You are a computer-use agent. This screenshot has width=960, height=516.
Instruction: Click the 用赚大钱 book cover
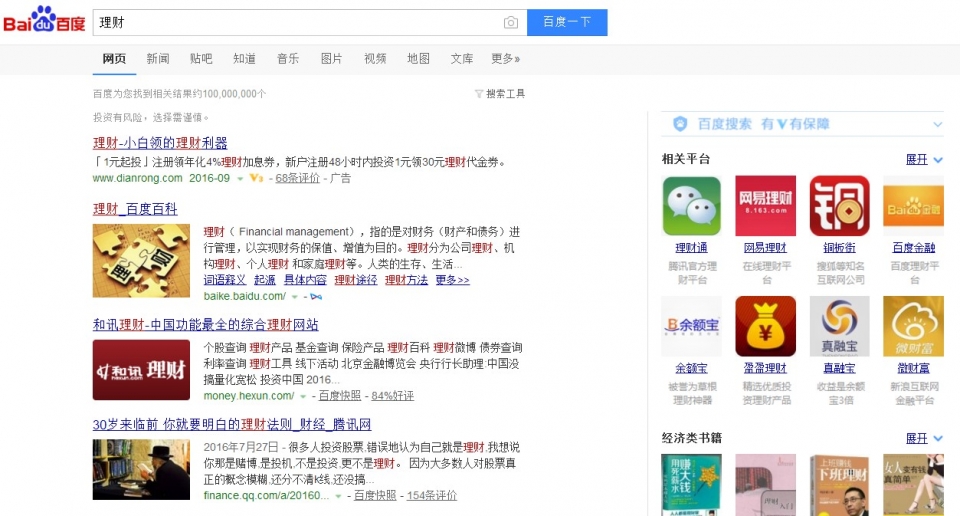click(x=692, y=485)
